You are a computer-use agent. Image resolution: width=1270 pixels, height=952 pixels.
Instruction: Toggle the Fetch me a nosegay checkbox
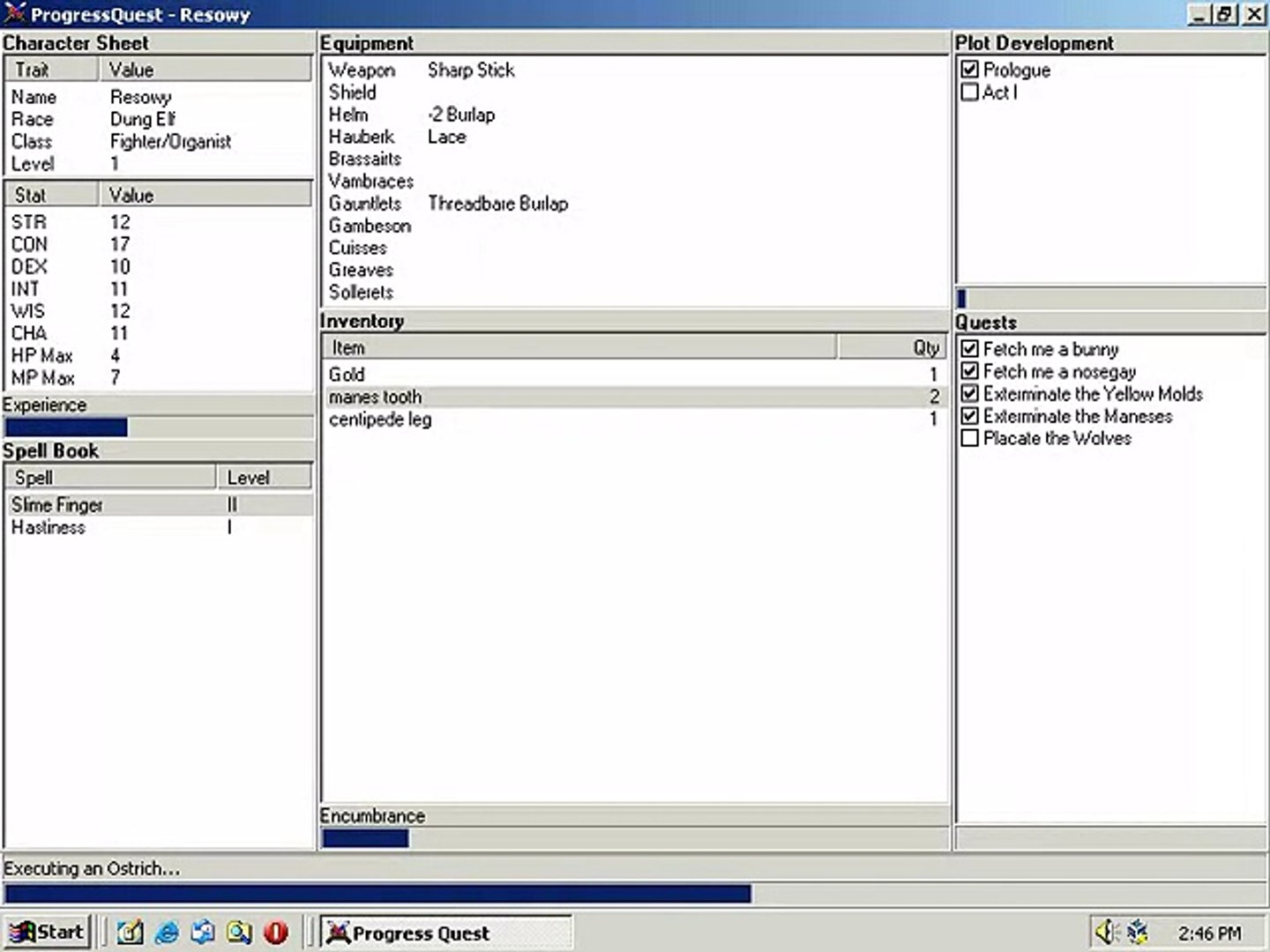coord(969,371)
